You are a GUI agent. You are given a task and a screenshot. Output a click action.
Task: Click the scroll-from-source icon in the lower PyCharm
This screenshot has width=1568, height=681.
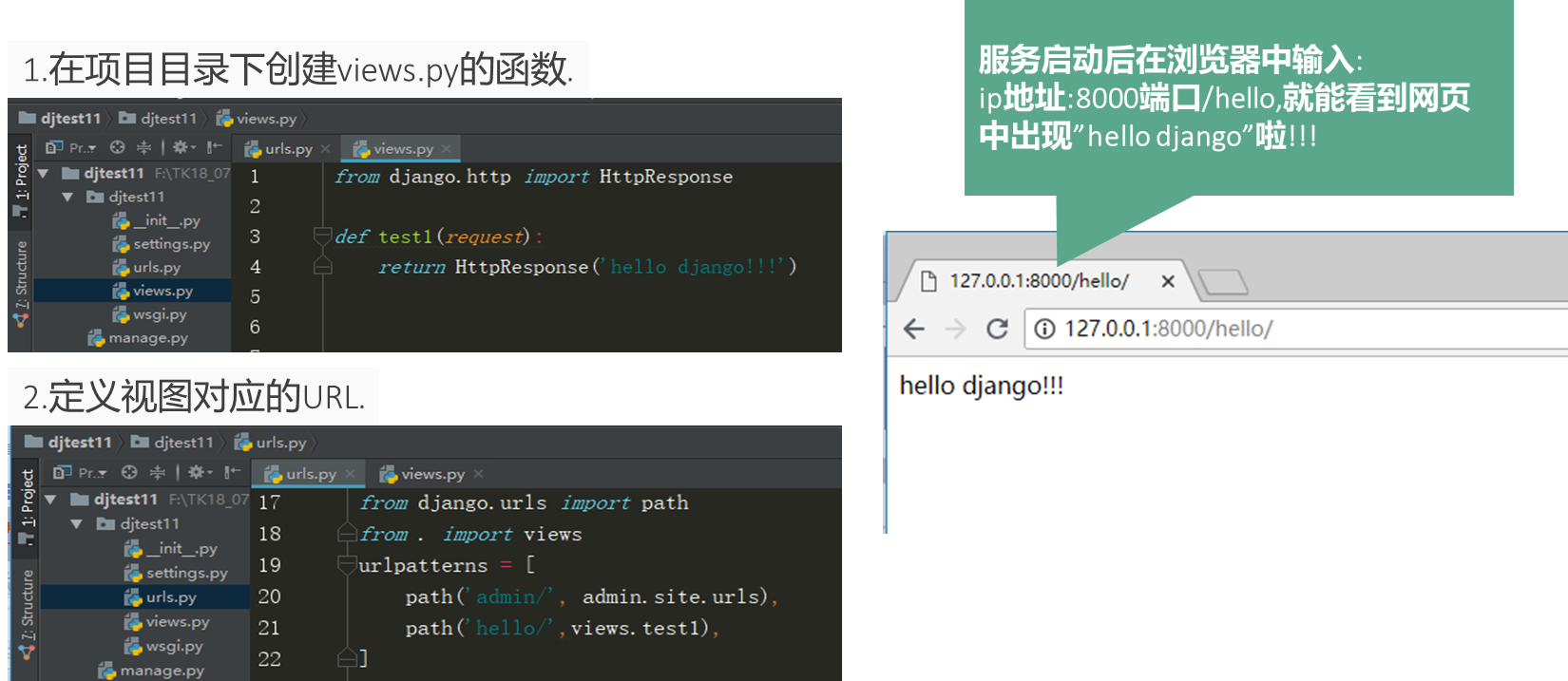(x=129, y=472)
